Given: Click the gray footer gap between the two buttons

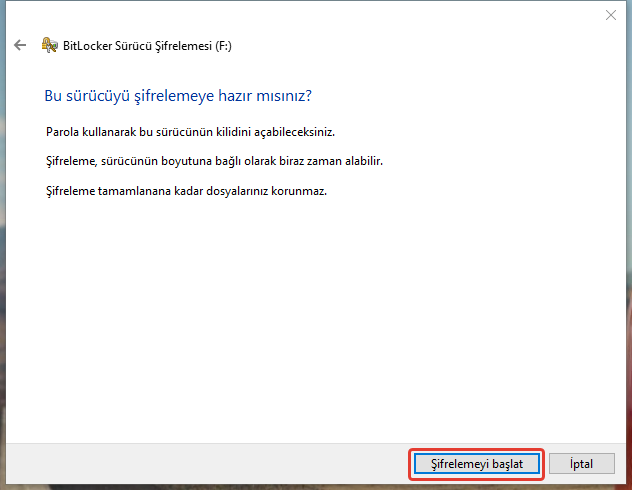Looking at the screenshot, I should 546,464.
